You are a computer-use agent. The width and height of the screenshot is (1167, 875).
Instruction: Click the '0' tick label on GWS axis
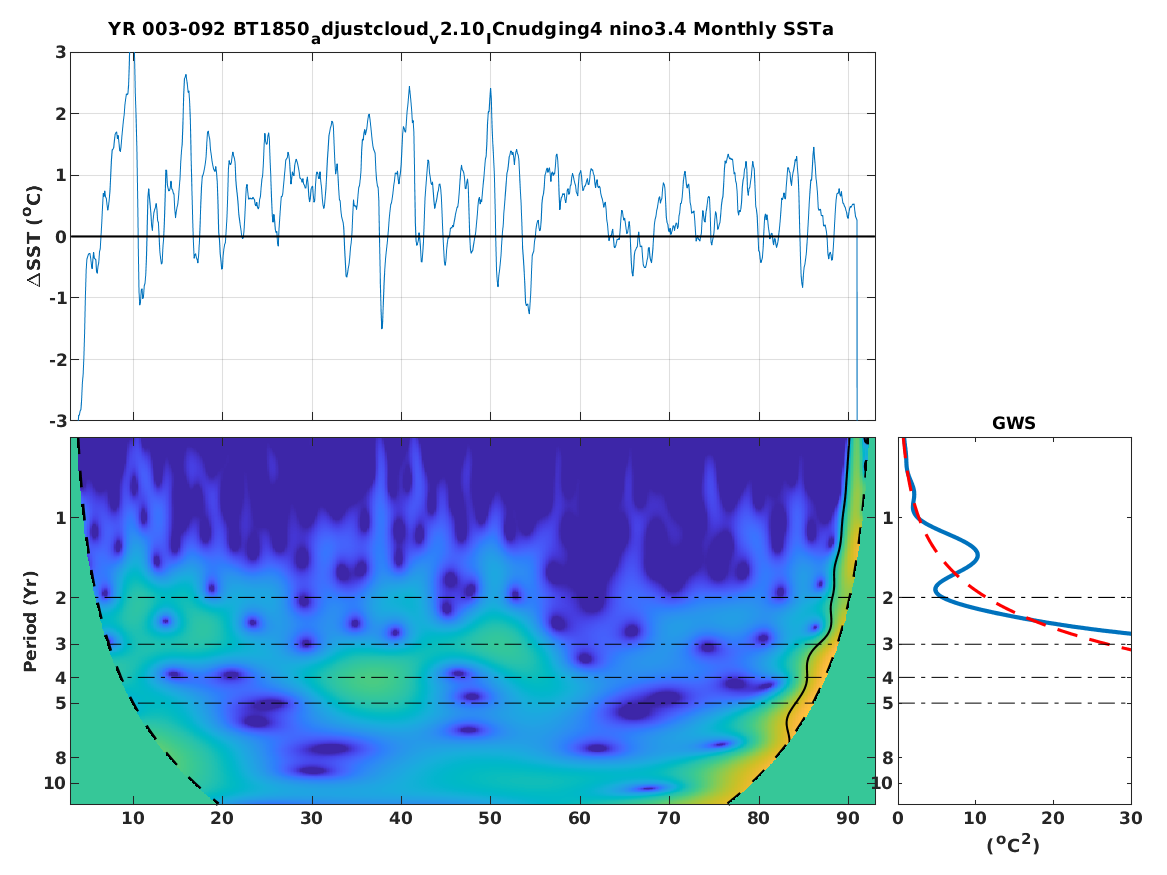coord(898,818)
